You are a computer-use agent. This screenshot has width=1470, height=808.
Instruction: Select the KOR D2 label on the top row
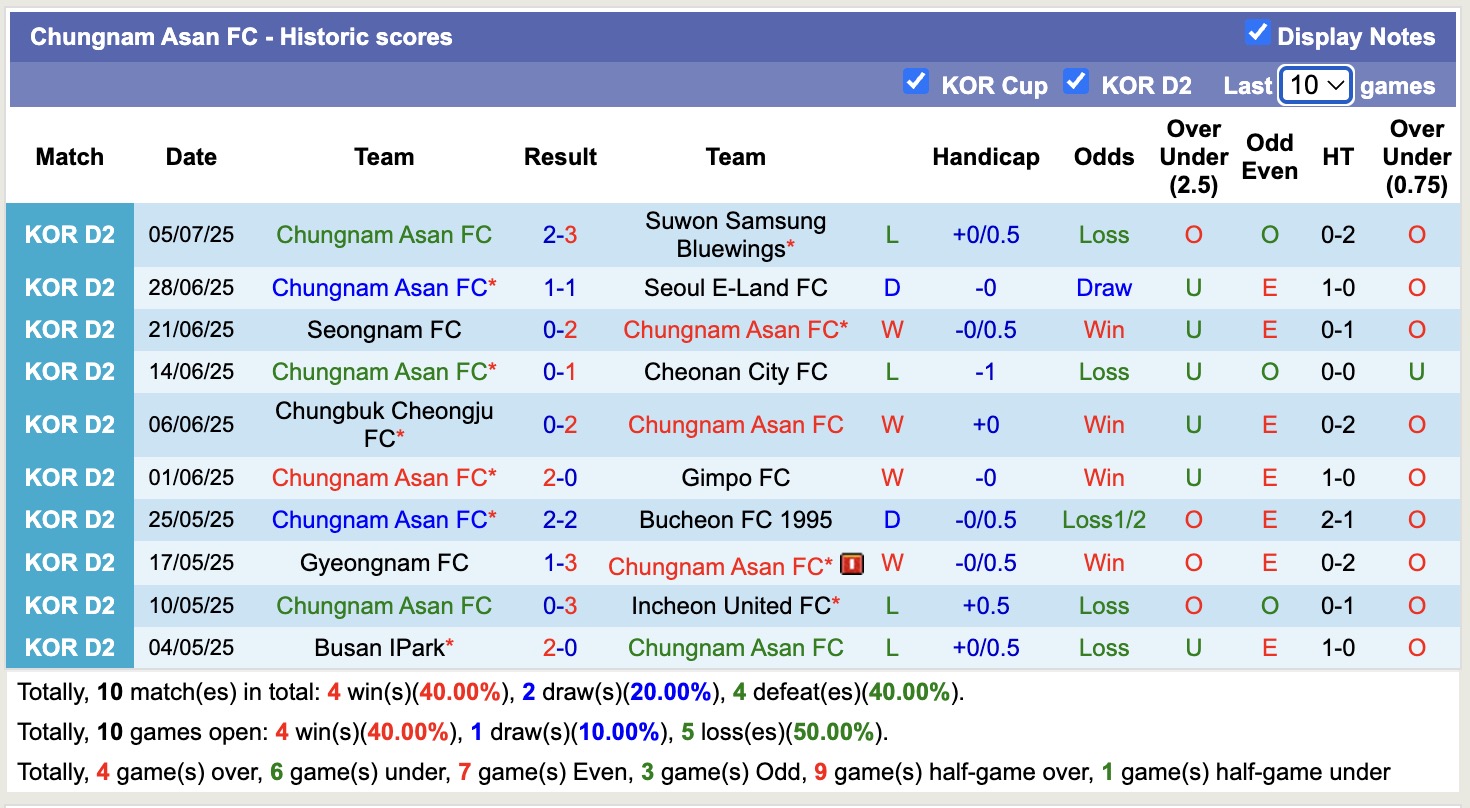[70, 234]
